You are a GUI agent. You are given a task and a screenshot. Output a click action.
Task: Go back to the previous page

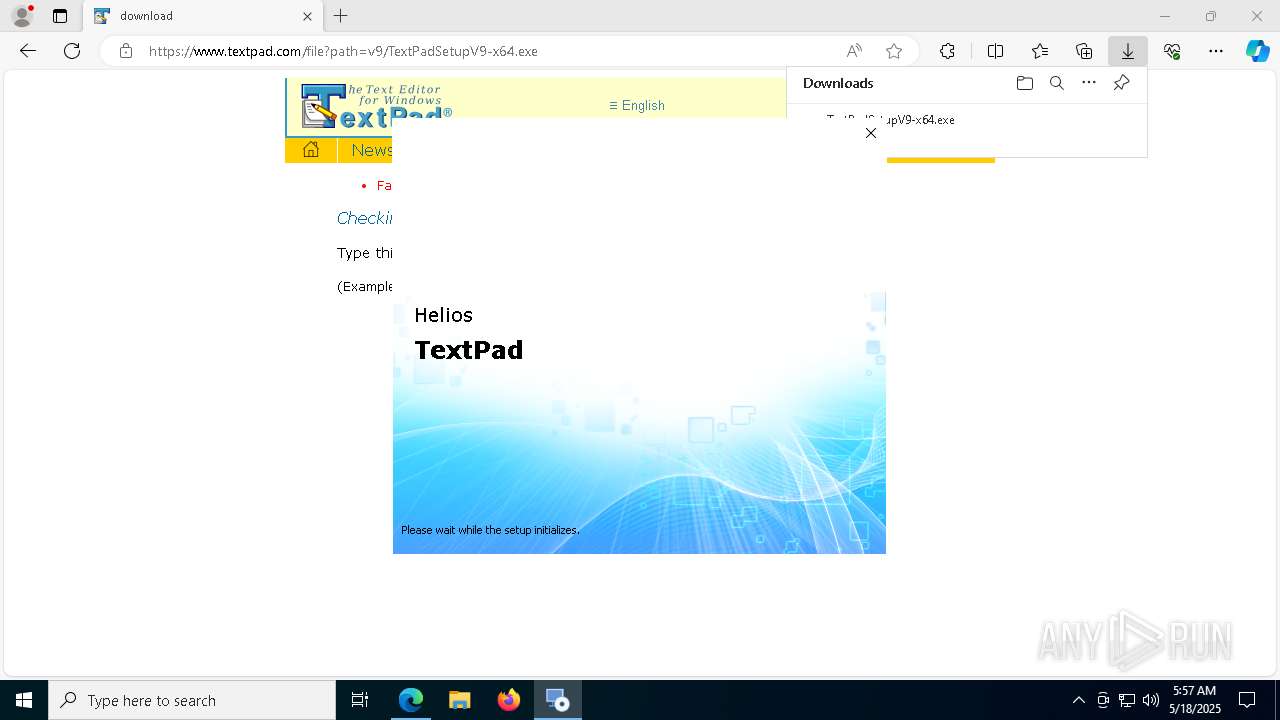click(x=28, y=51)
